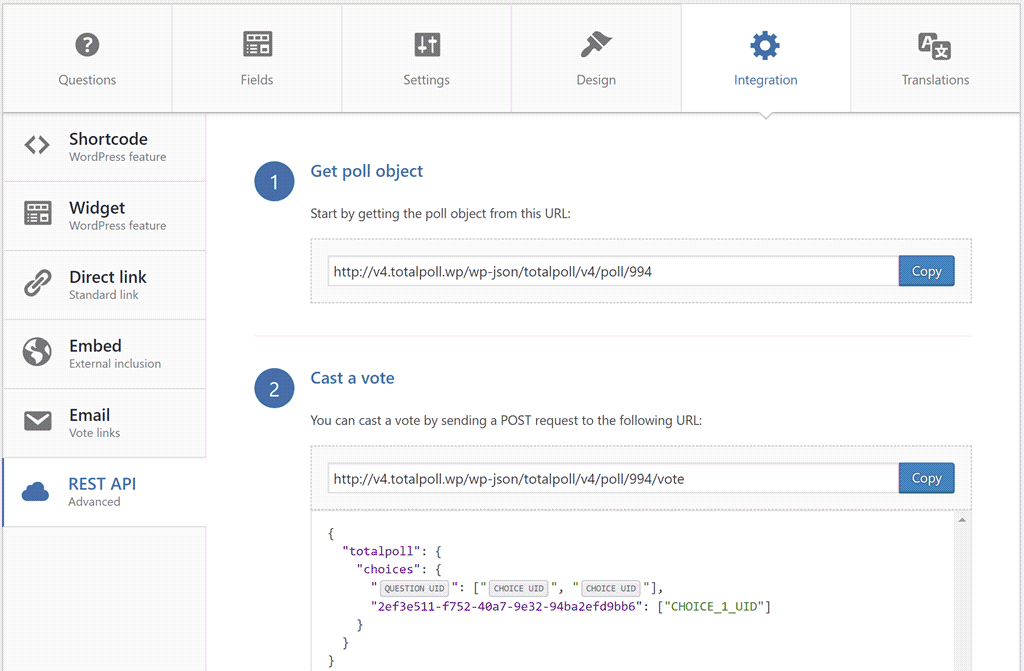The image size is (1024, 671).
Task: Open the Questions tab
Action: [x=87, y=57]
